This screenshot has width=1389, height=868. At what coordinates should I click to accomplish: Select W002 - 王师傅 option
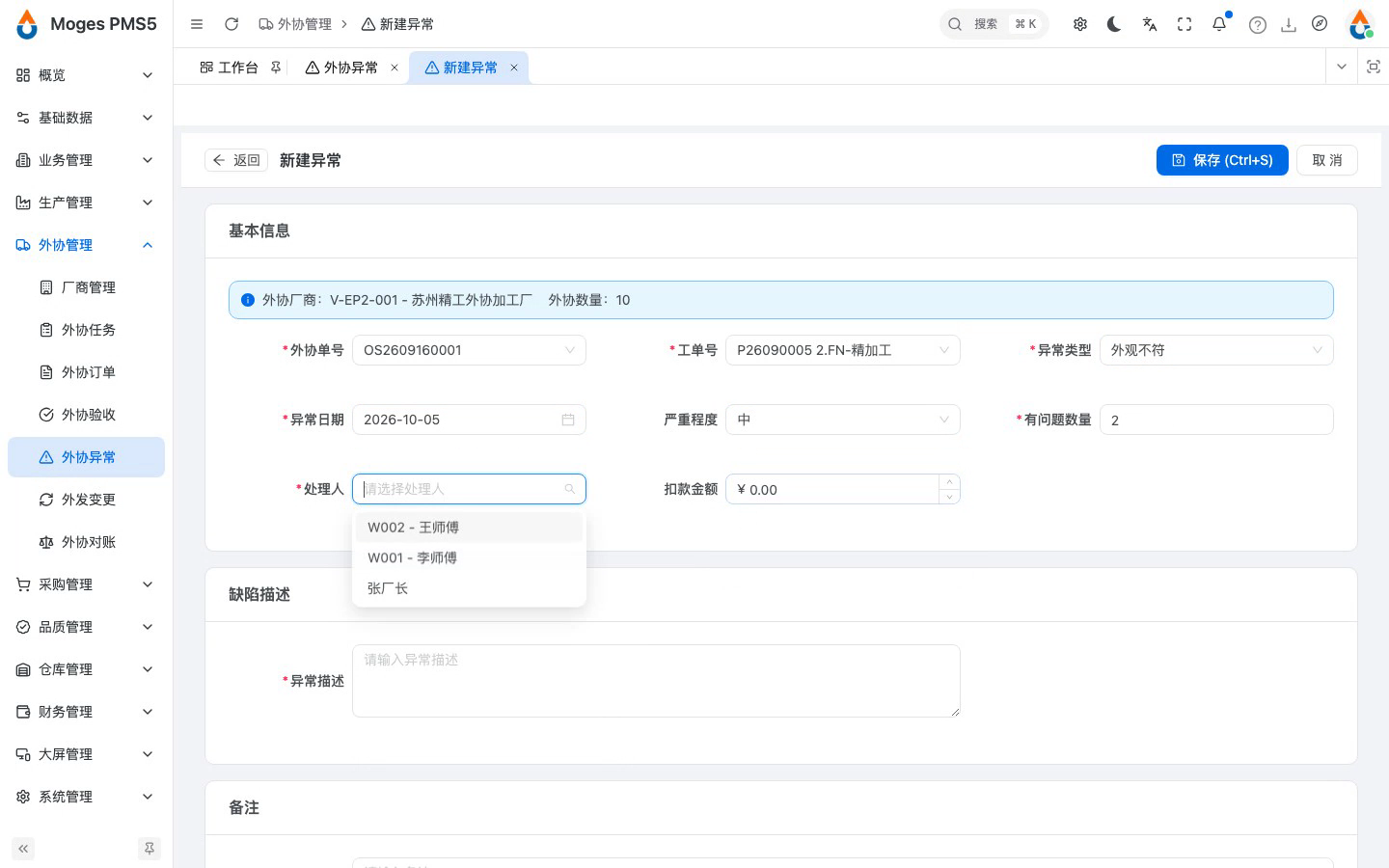click(469, 528)
